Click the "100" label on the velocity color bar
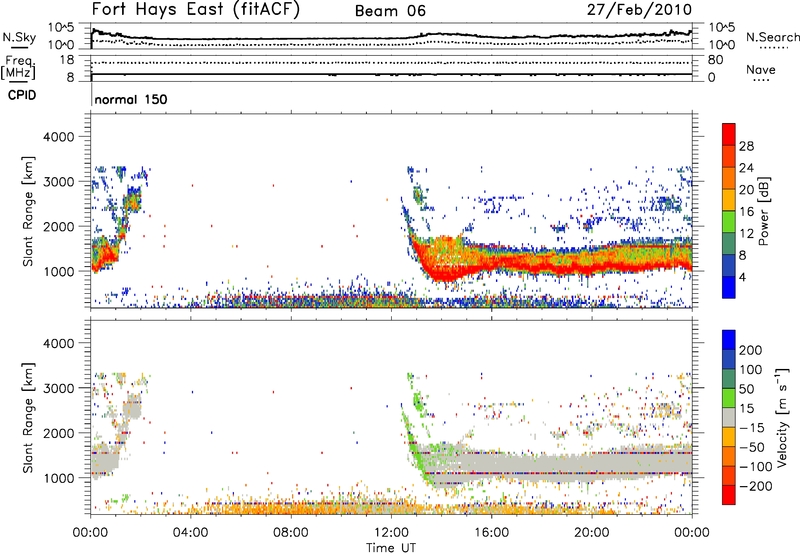Image resolution: width=800 pixels, height=554 pixels. click(x=751, y=370)
